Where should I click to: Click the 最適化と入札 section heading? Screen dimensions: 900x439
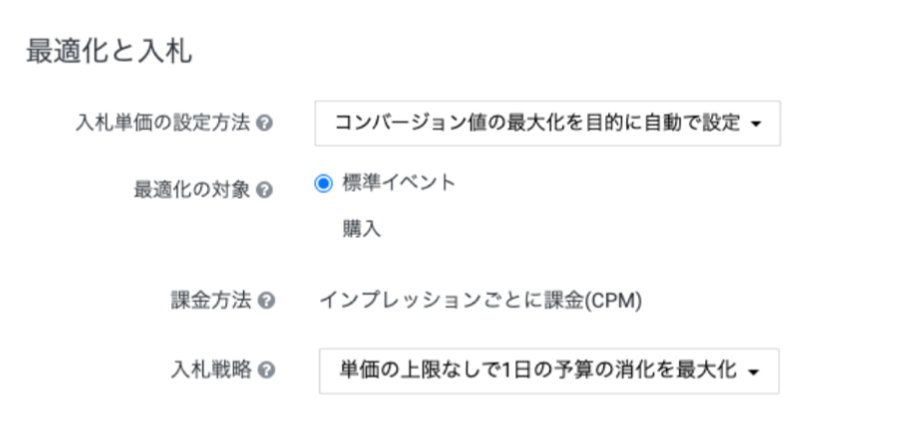(x=109, y=52)
